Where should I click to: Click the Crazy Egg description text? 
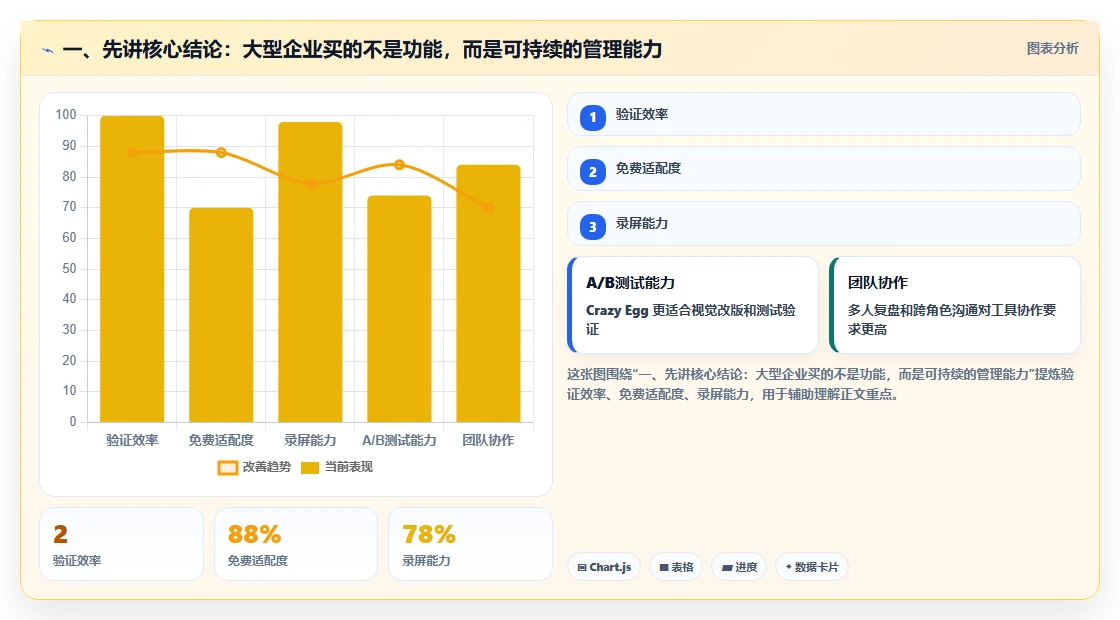pyautogui.click(x=691, y=320)
